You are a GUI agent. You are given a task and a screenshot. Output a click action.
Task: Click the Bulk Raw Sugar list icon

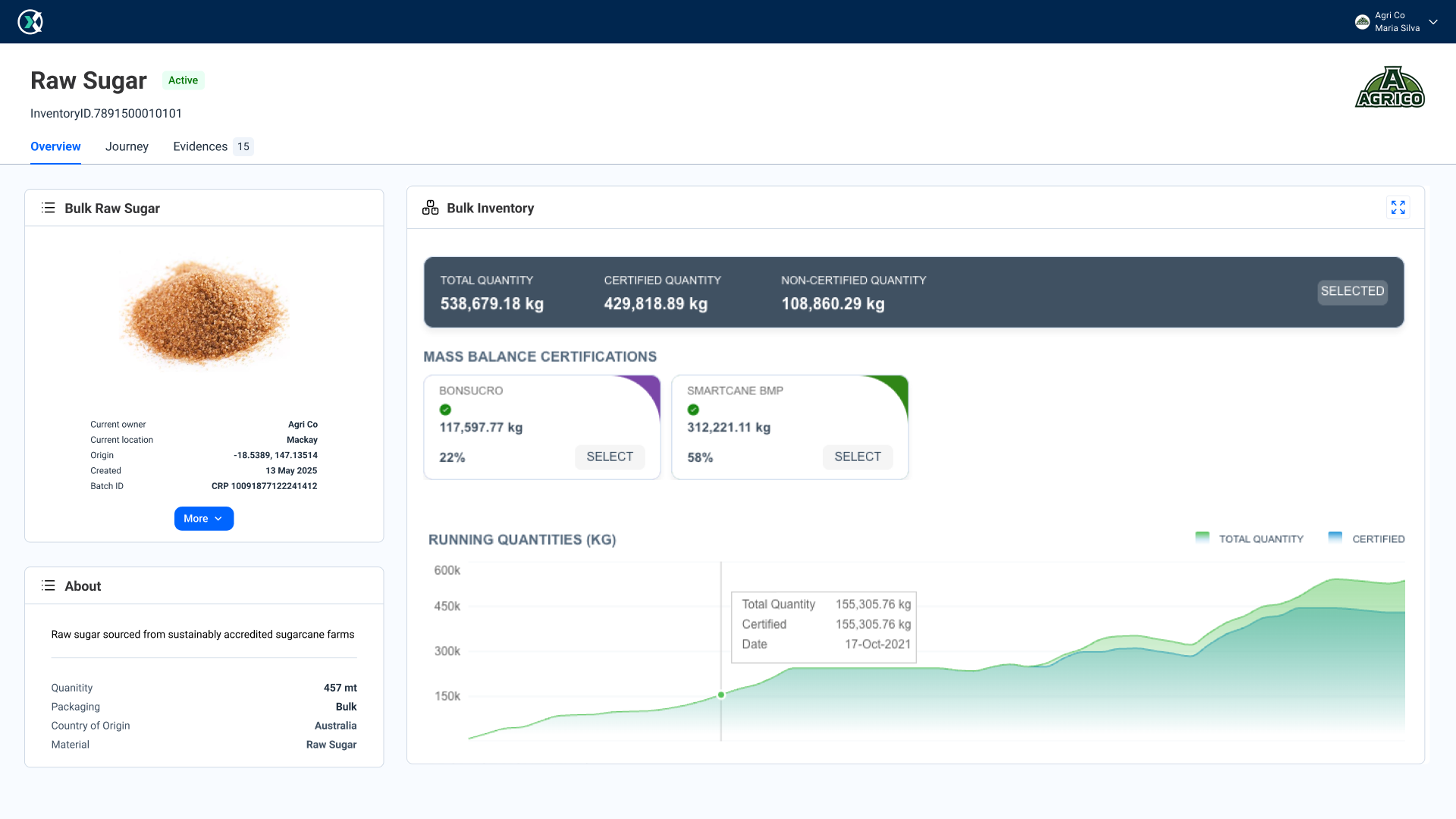[x=49, y=208]
